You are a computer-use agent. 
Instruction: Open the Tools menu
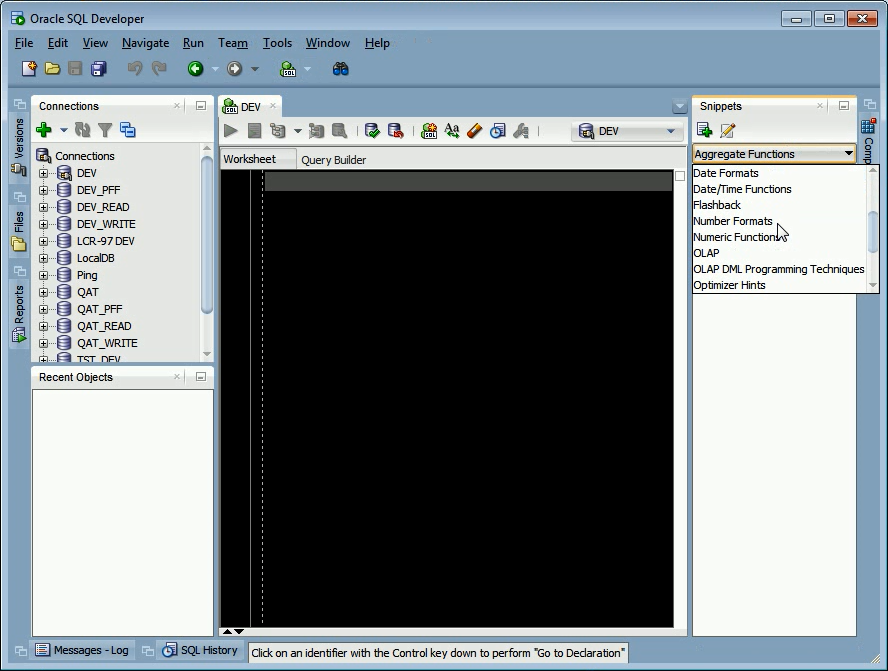point(278,43)
